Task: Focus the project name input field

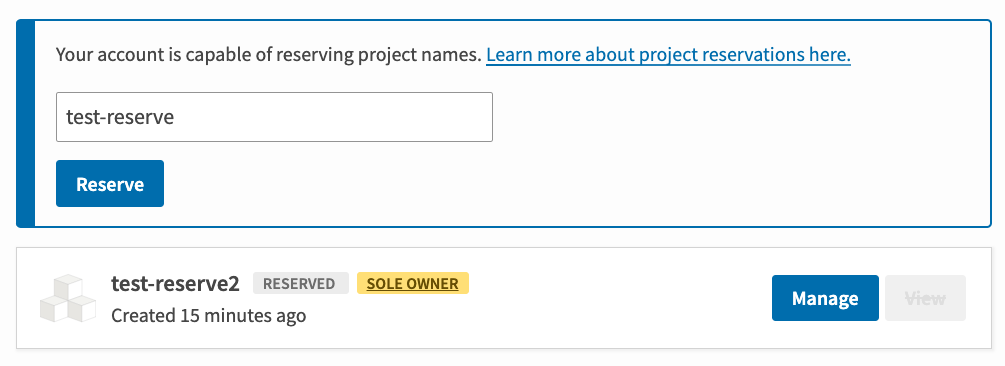Action: pos(274,117)
